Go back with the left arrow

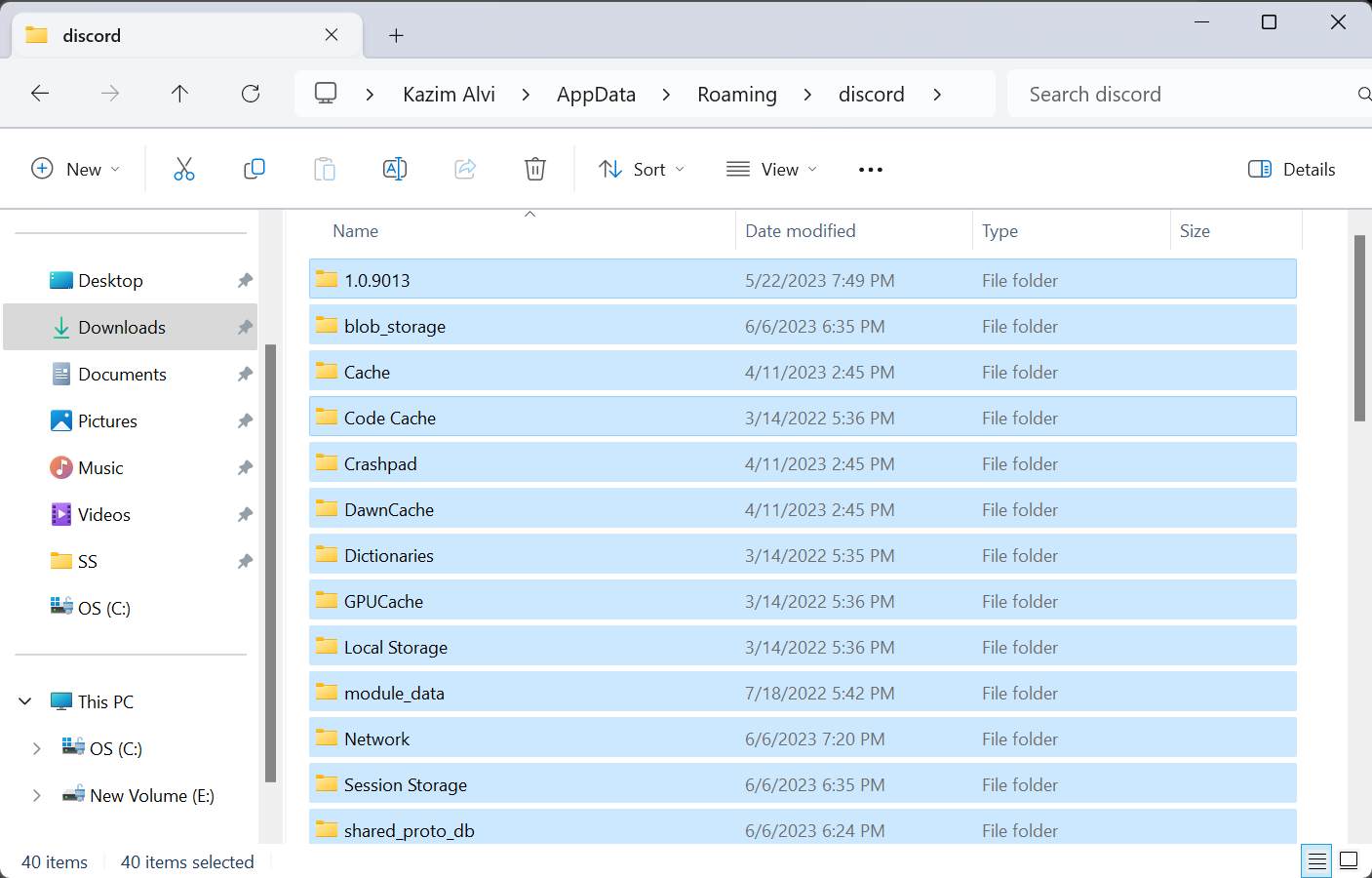tap(40, 94)
